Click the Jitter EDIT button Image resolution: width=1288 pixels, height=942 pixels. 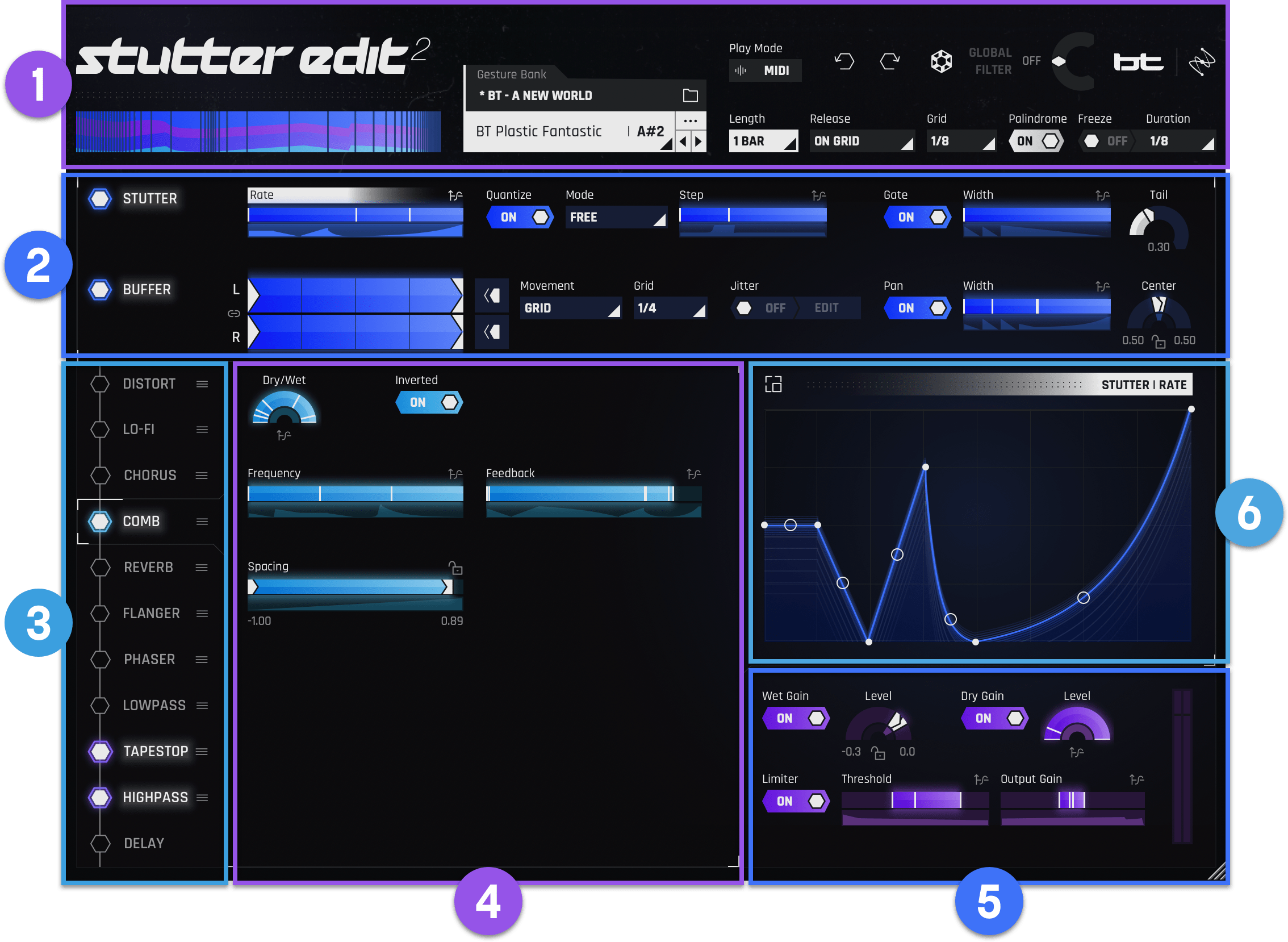pos(826,308)
